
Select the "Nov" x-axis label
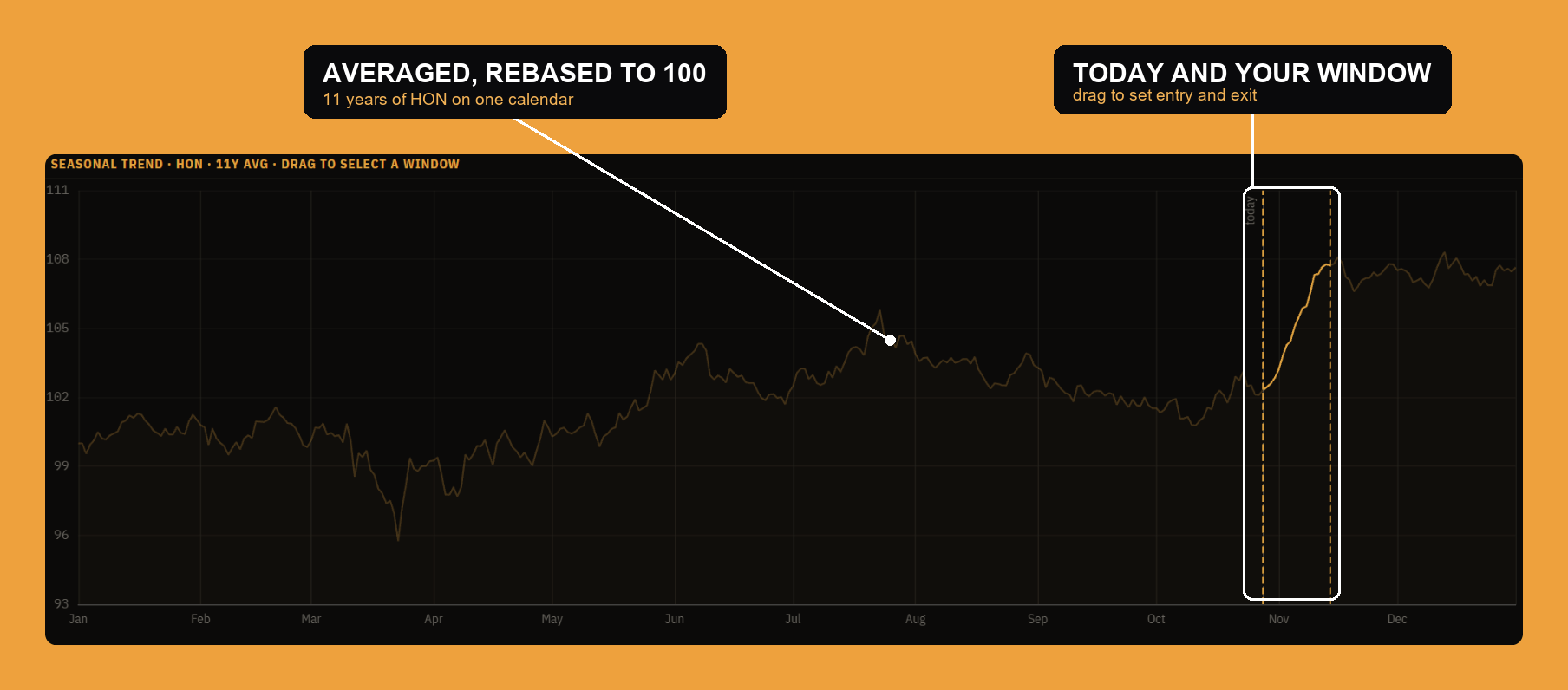(1278, 619)
